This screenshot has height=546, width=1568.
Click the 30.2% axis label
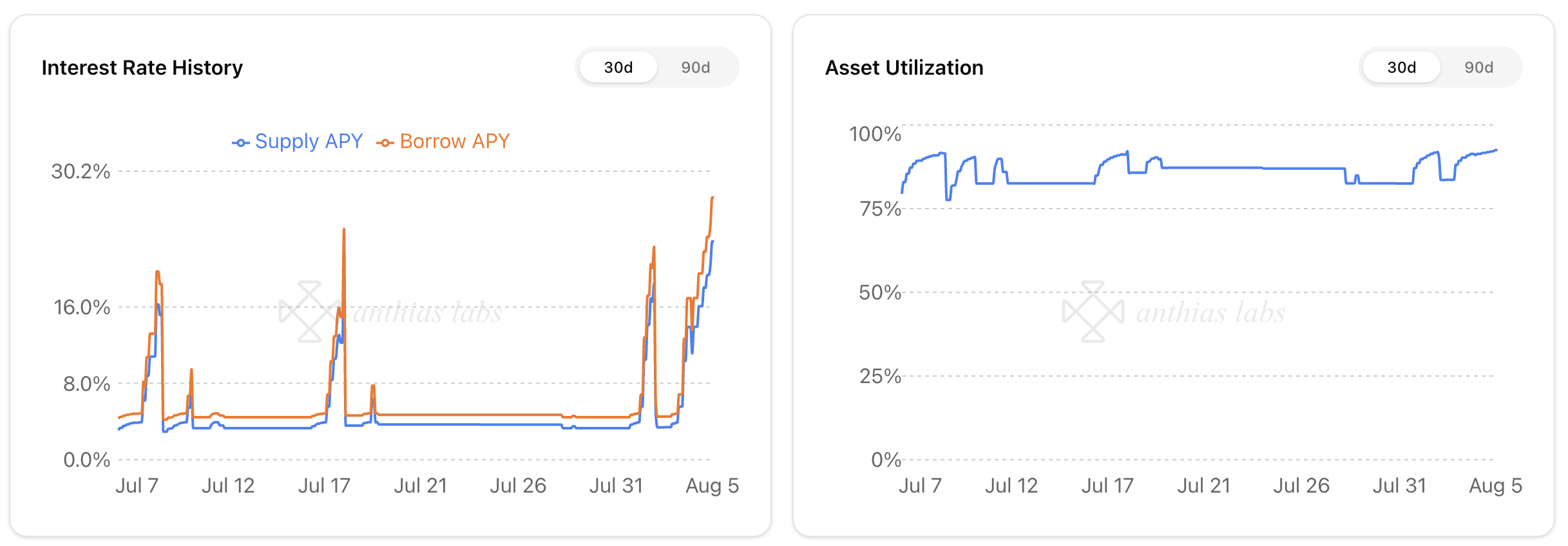(x=81, y=171)
